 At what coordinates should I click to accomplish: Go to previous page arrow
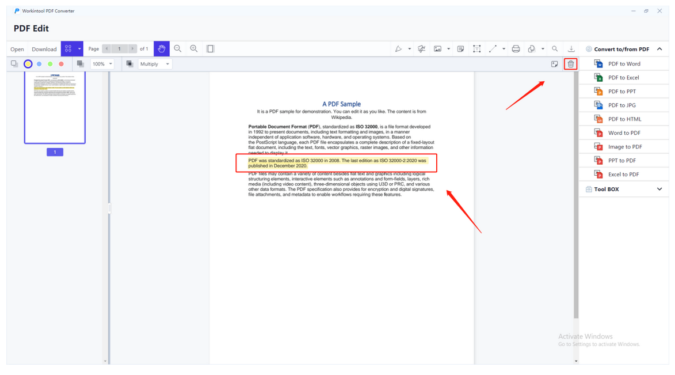[x=107, y=49]
